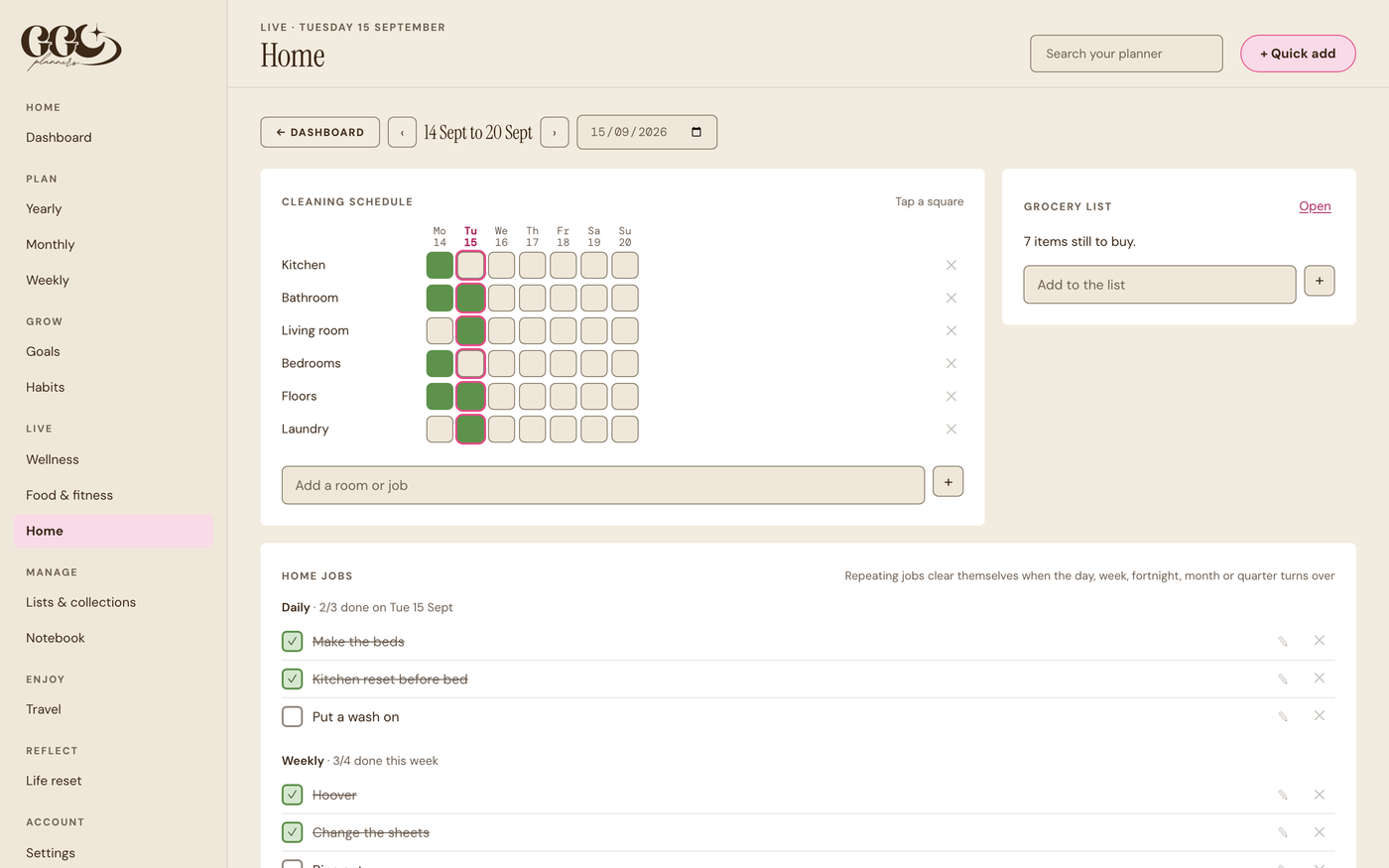This screenshot has width=1389, height=868.
Task: Mark Kitchen cleaned on Tuesday 15
Action: tap(470, 265)
